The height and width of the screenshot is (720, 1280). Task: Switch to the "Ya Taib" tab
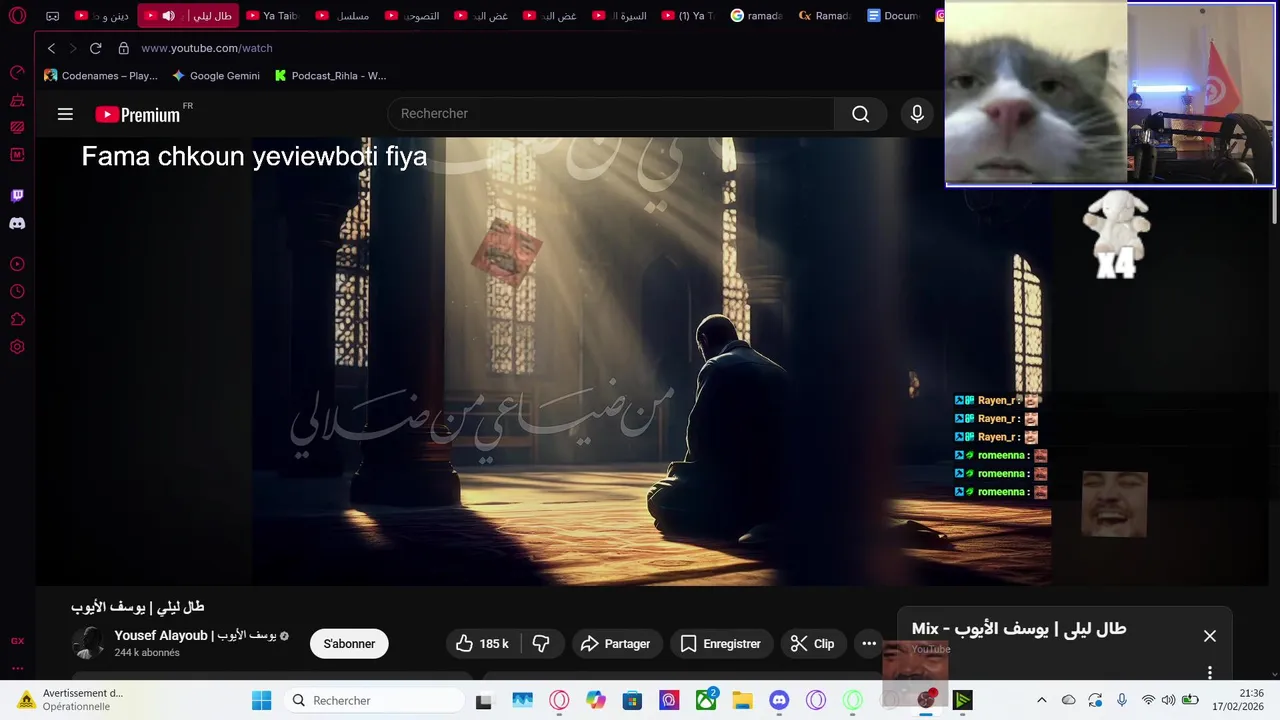tap(274, 16)
